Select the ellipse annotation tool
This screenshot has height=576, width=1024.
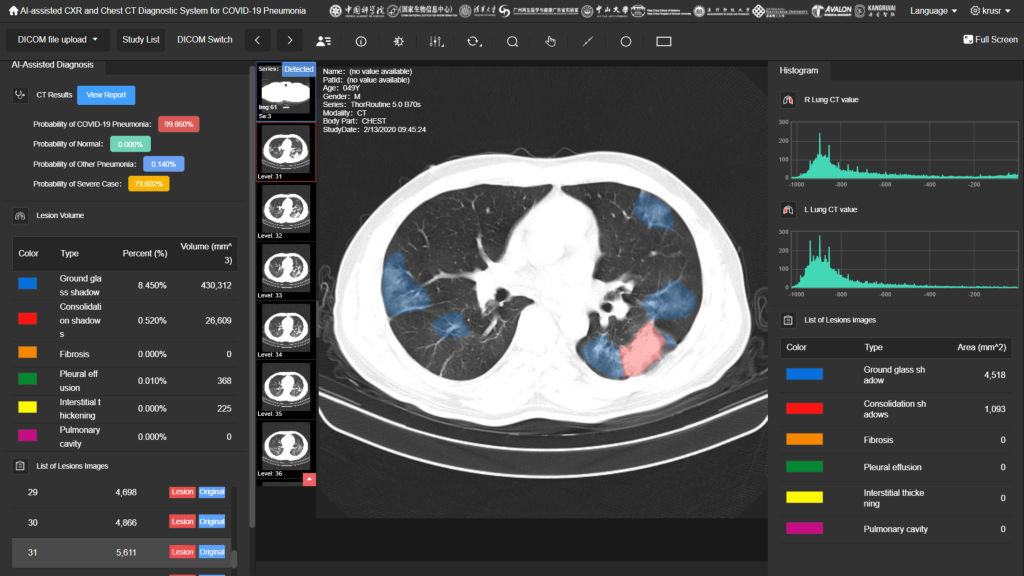pos(626,41)
